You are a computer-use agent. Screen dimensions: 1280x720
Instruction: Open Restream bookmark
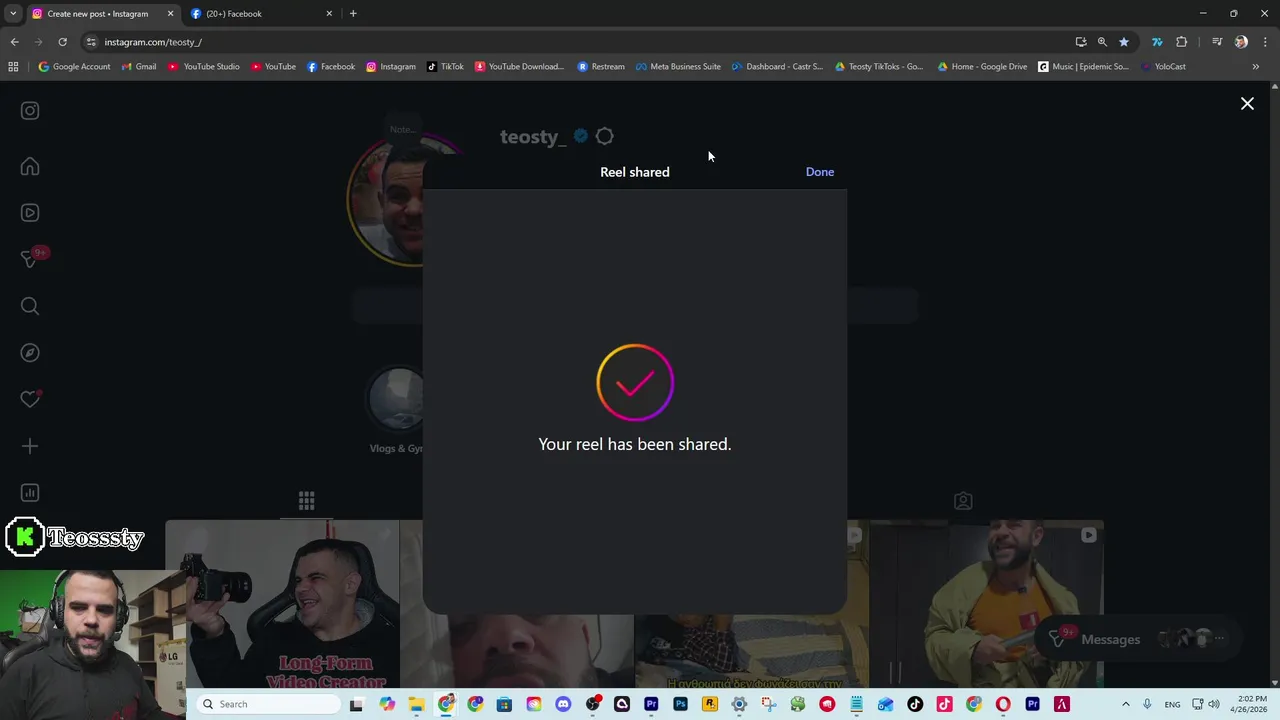(x=601, y=67)
